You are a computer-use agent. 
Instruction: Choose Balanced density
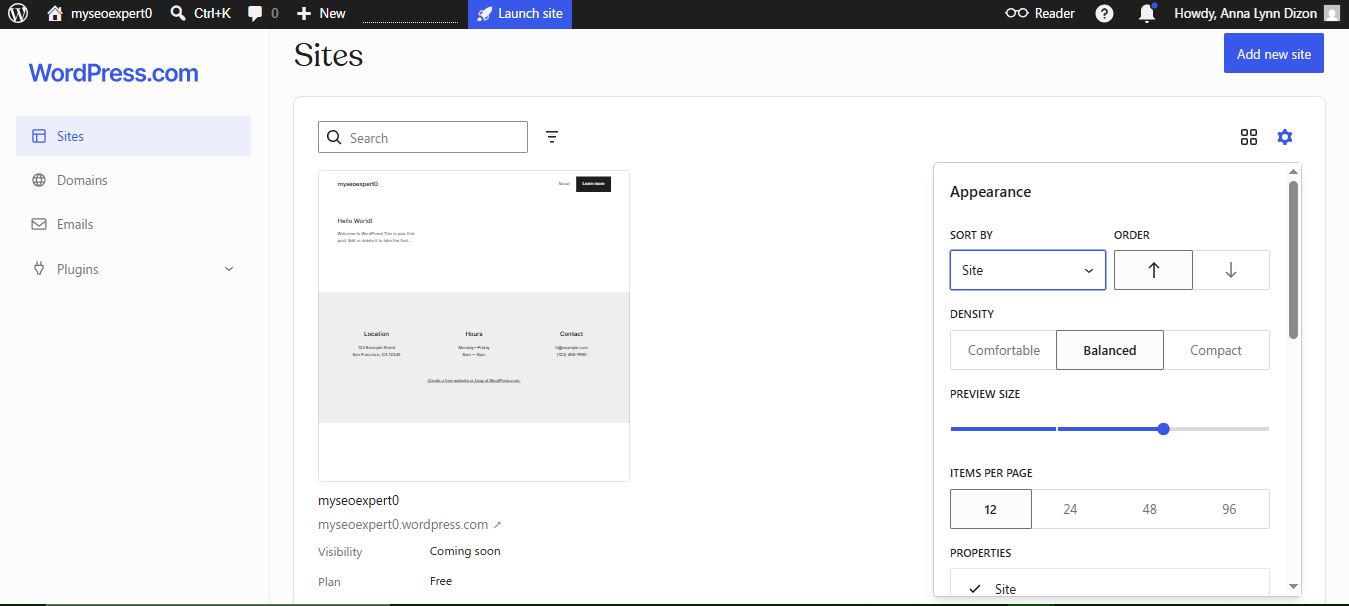(1110, 350)
